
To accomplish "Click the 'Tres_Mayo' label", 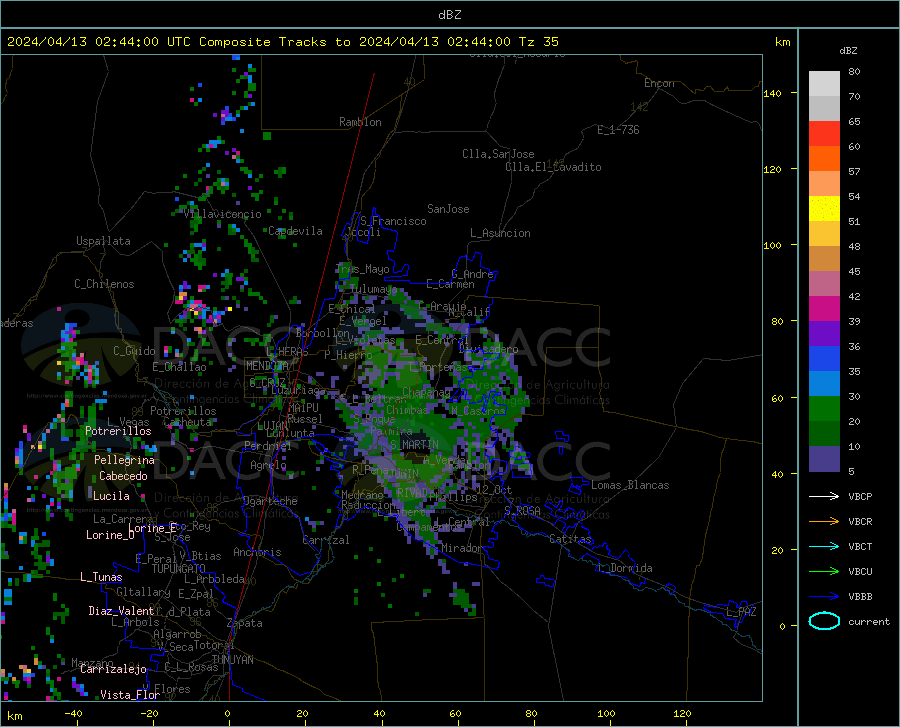I will (362, 269).
